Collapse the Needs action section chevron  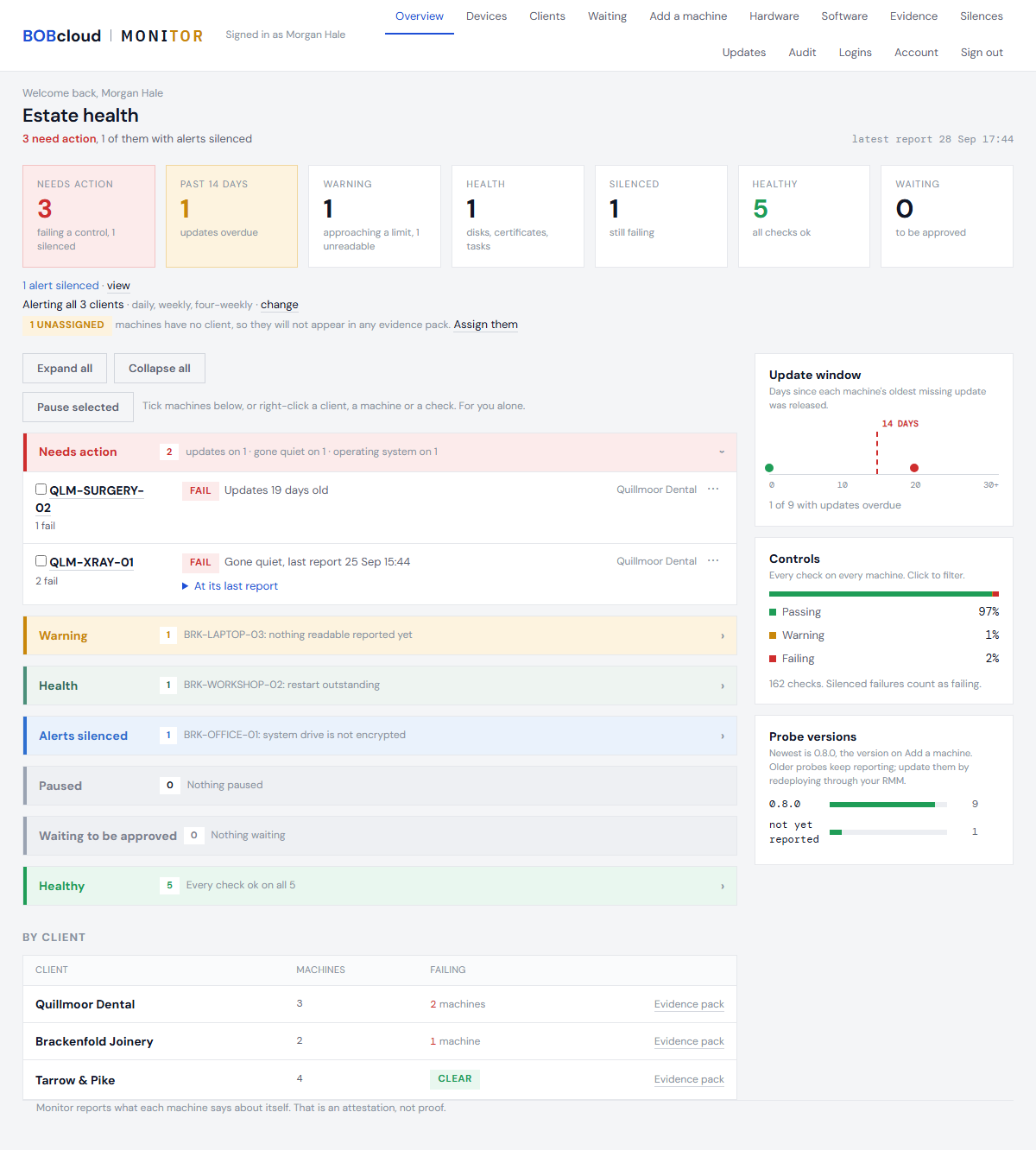[722, 452]
